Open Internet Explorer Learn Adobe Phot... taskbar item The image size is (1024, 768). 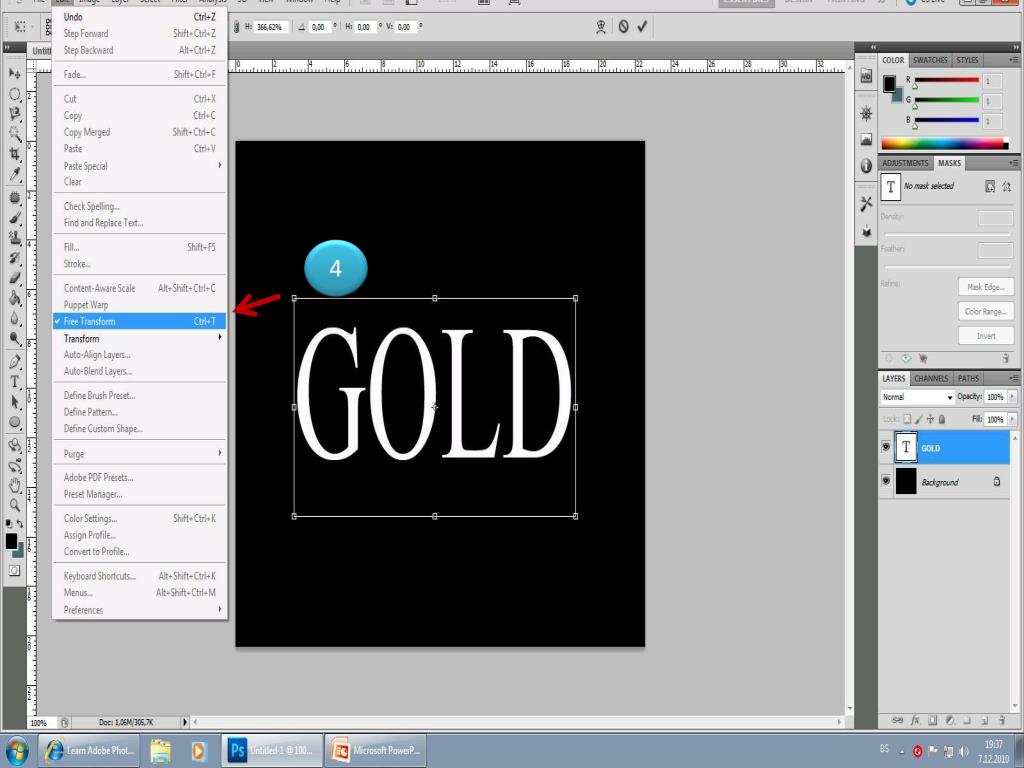[x=88, y=750]
